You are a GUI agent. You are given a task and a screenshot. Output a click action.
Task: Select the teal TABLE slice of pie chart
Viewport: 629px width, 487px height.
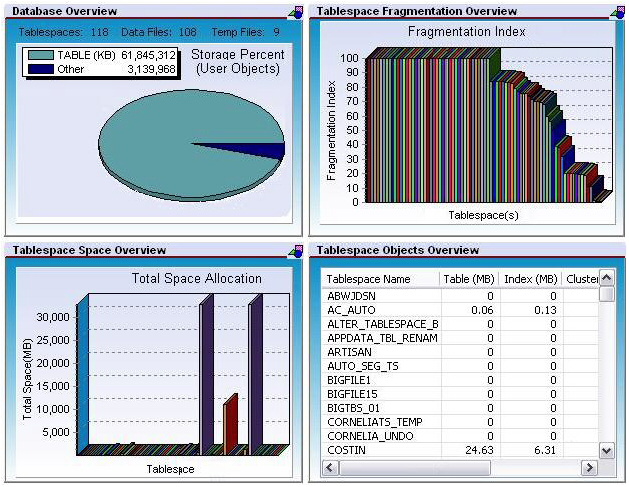pos(168,144)
